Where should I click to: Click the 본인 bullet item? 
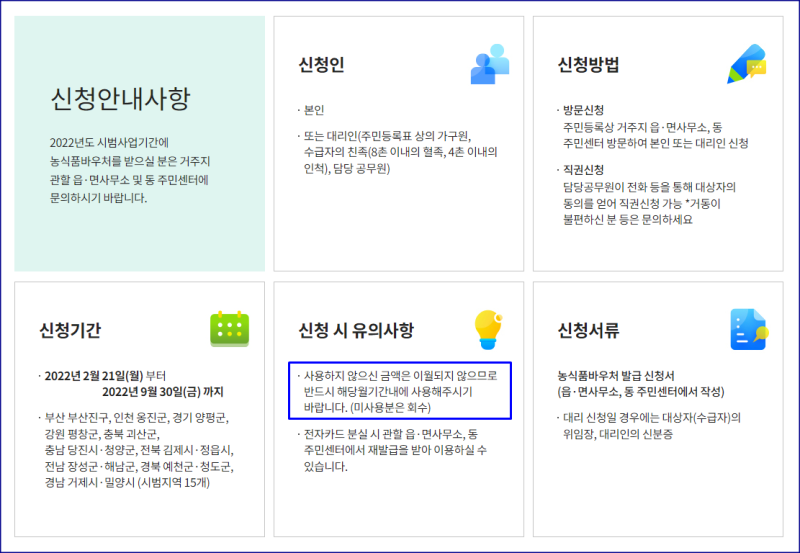point(314,110)
